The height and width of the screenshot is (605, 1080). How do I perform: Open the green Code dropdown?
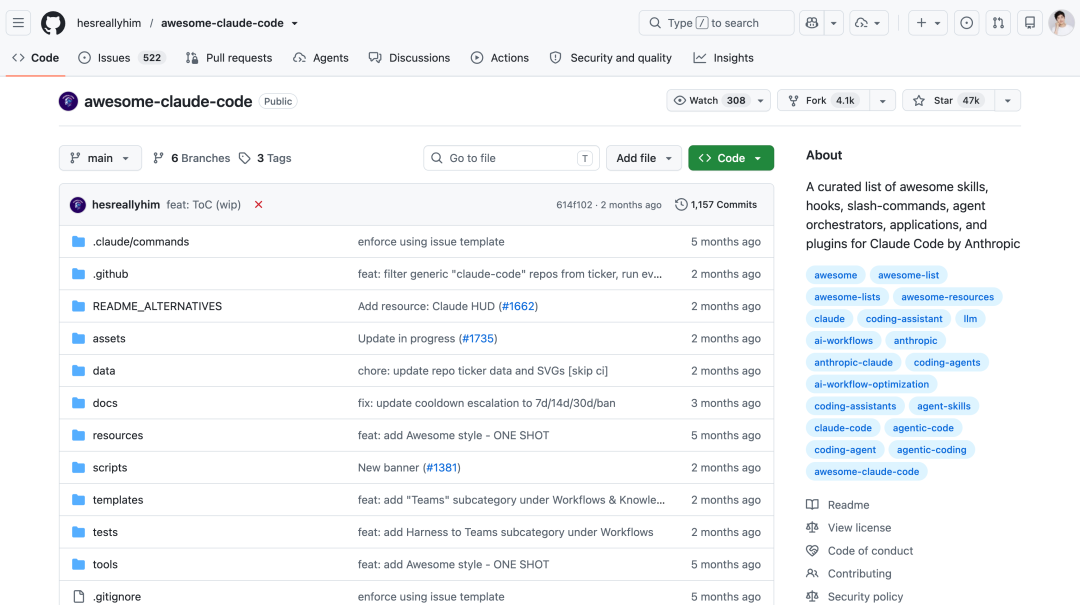(x=731, y=158)
